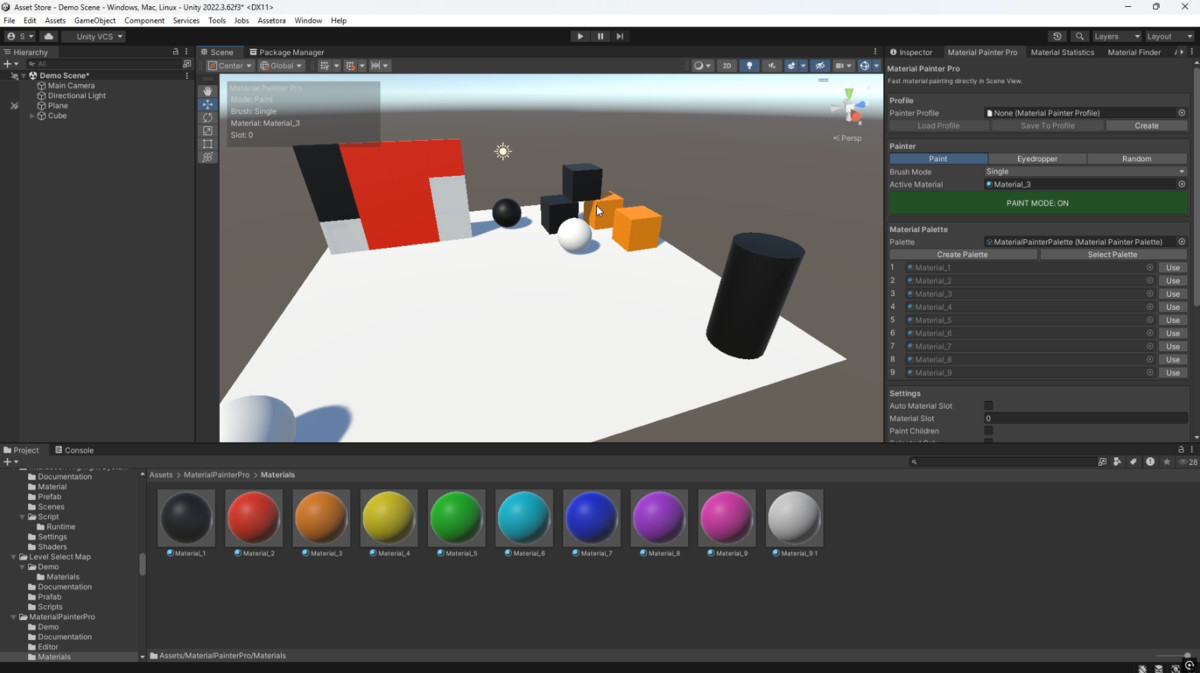This screenshot has height=673, width=1200.
Task: Click the Project add plus icon
Action: click(9, 462)
